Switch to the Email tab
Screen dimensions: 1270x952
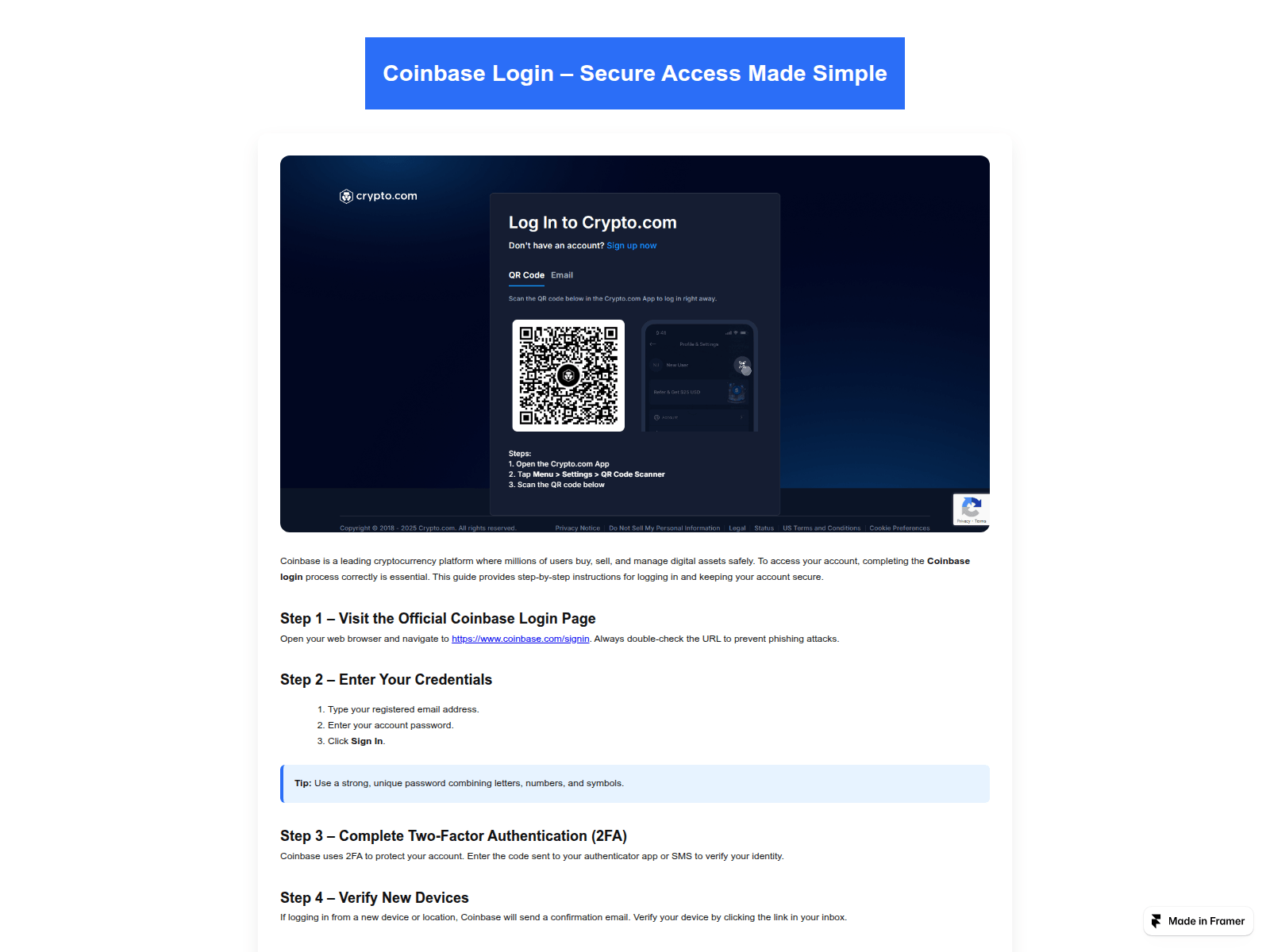(562, 275)
